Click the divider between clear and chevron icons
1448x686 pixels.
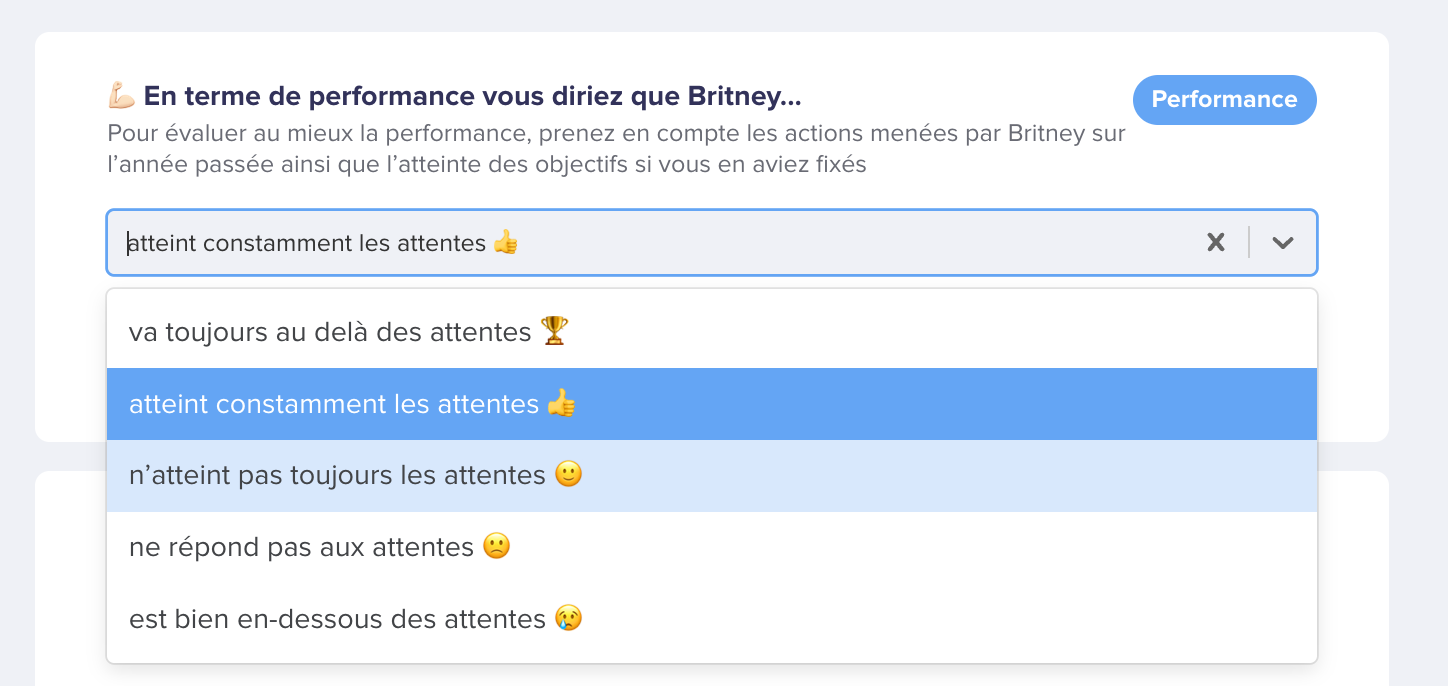(x=1249, y=242)
